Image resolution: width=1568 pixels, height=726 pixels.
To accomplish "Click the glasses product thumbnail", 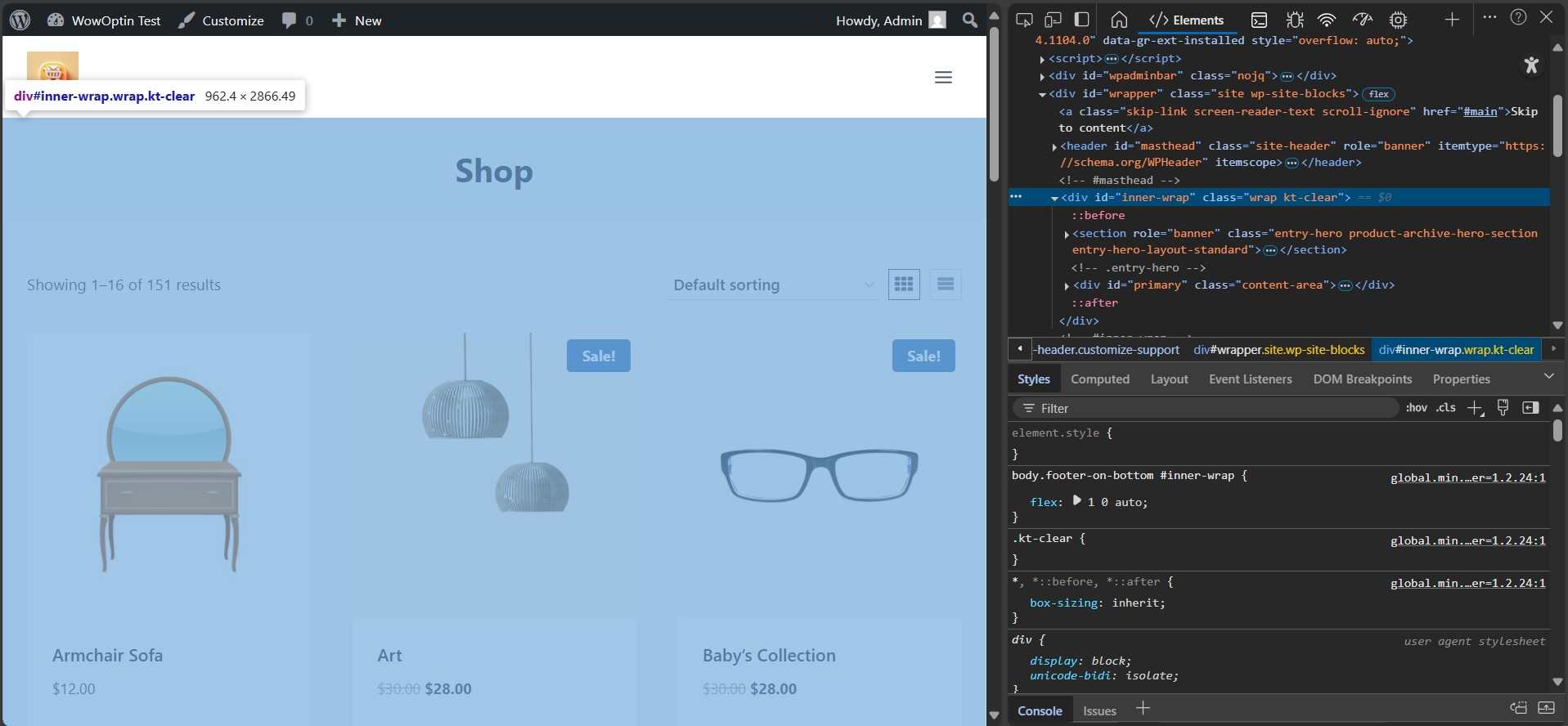I will (819, 474).
